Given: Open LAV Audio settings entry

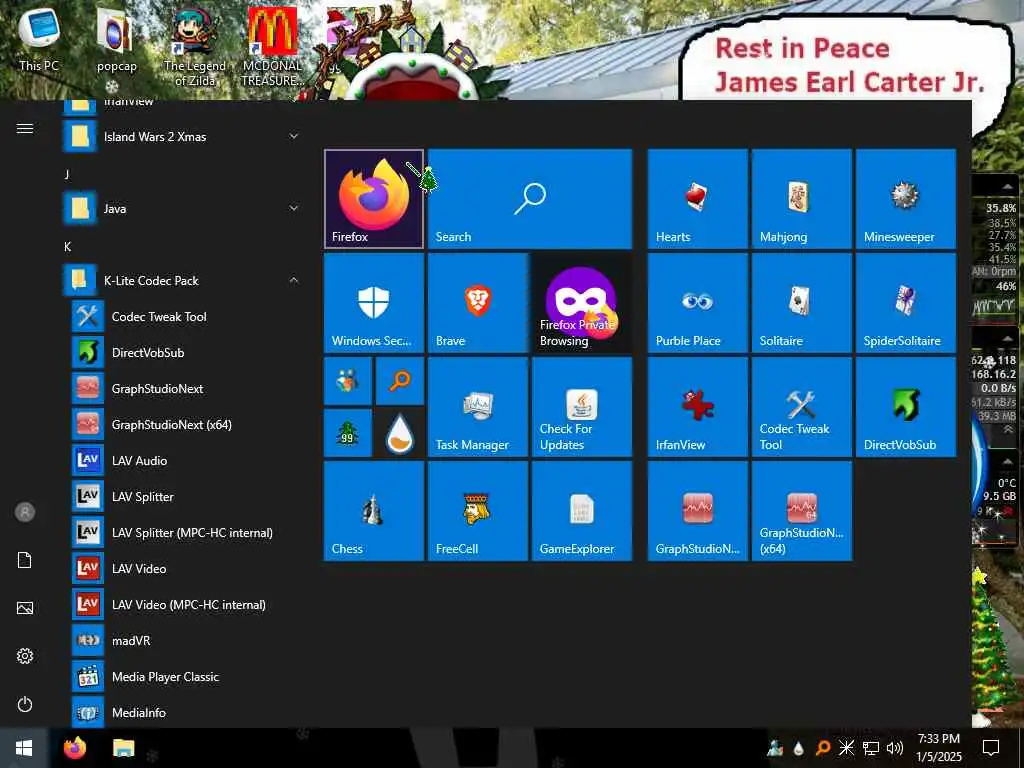Looking at the screenshot, I should coord(185,460).
